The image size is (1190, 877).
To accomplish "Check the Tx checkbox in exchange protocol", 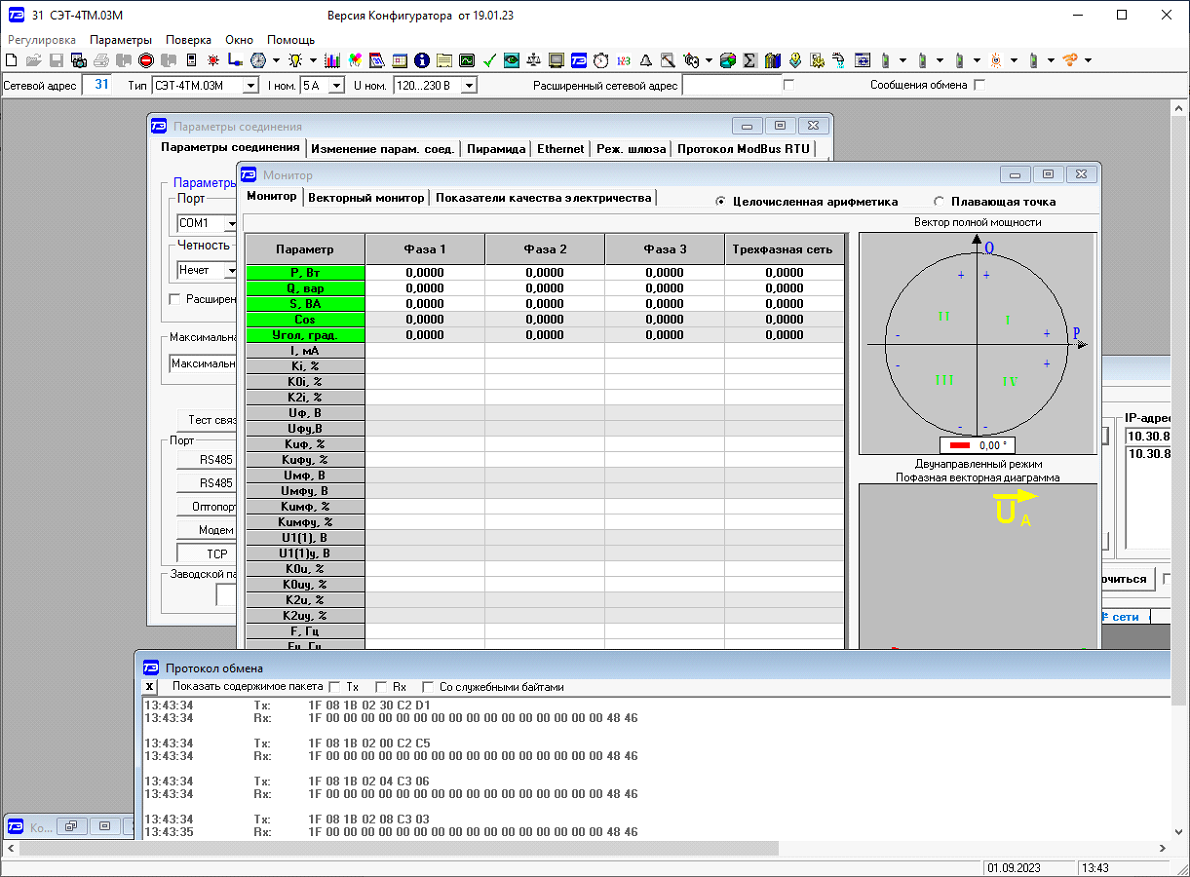I will [334, 687].
